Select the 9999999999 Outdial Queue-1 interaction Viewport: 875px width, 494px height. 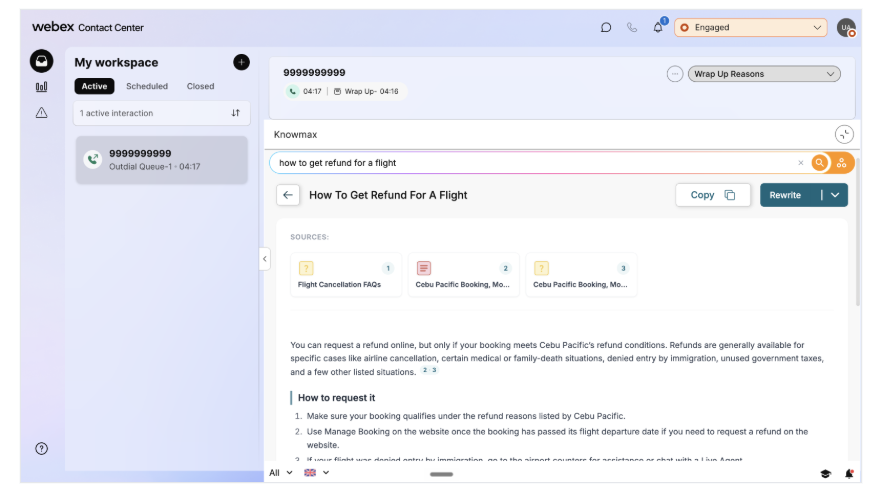coord(162,160)
